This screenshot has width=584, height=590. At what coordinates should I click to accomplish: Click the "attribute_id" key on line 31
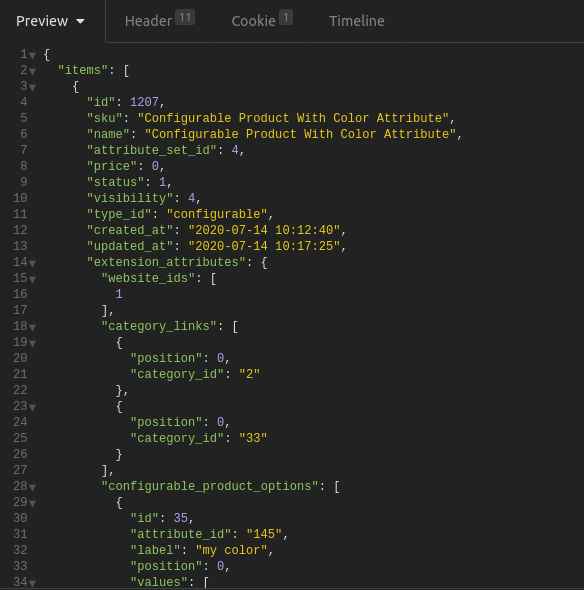tap(181, 534)
